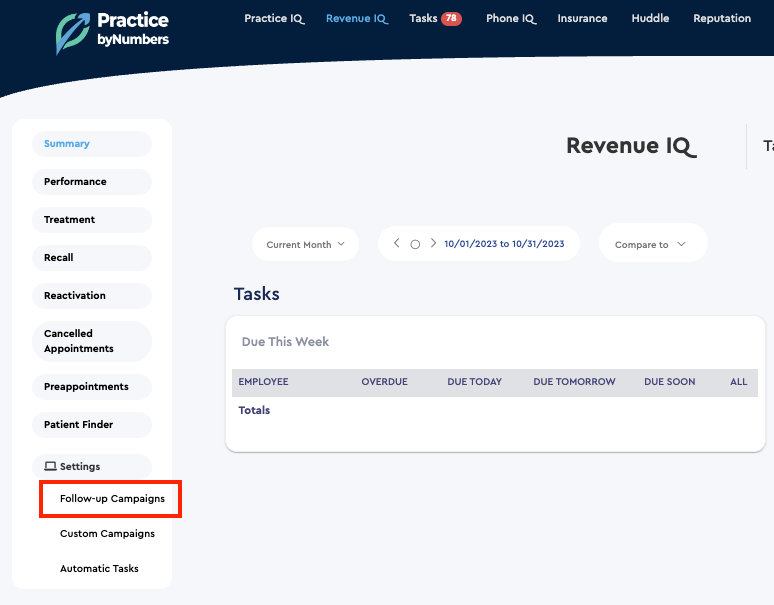Image resolution: width=774 pixels, height=605 pixels.
Task: Click the Tasks 78 notification badge
Action: click(x=451, y=19)
